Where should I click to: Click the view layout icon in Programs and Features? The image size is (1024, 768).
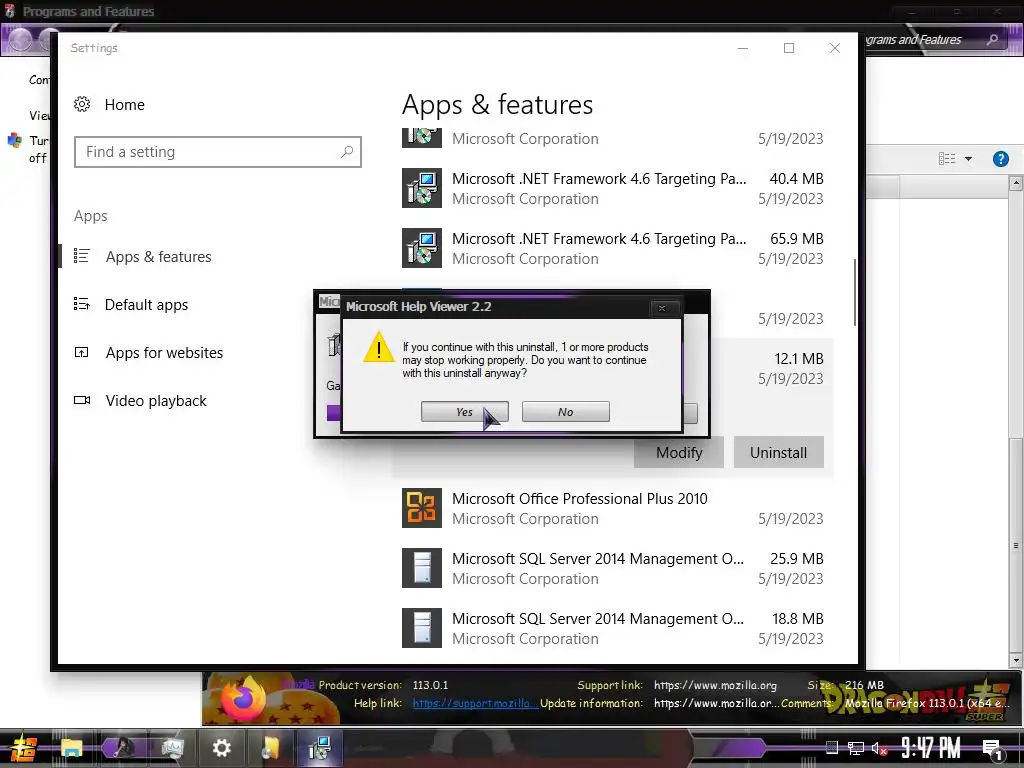point(947,159)
